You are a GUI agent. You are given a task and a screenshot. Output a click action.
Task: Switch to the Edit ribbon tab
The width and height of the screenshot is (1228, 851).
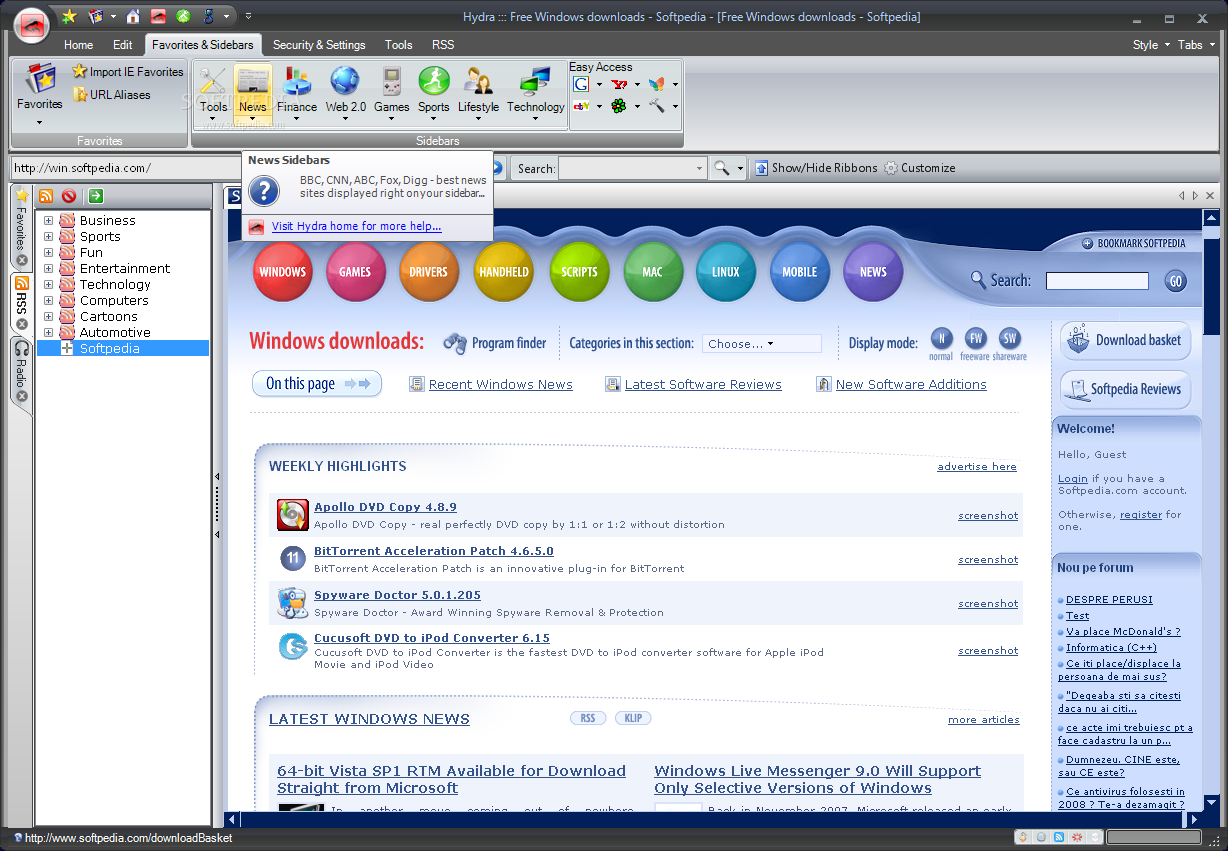(122, 45)
